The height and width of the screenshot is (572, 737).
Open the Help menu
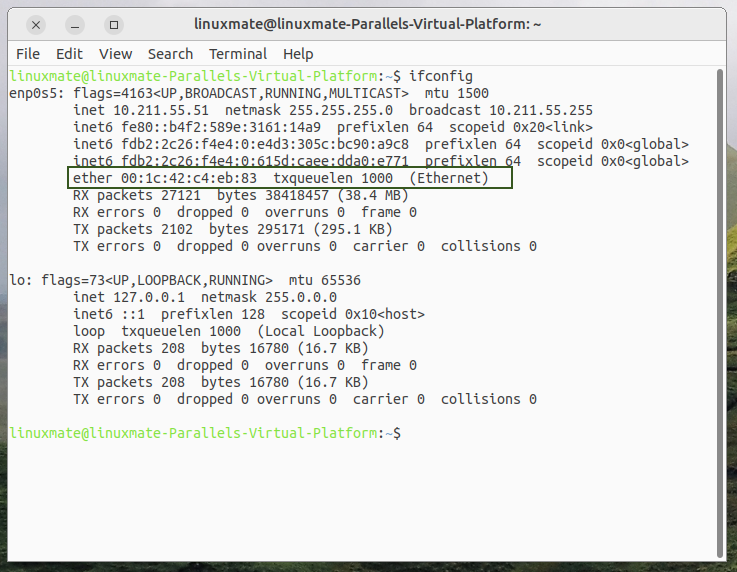tap(298, 53)
